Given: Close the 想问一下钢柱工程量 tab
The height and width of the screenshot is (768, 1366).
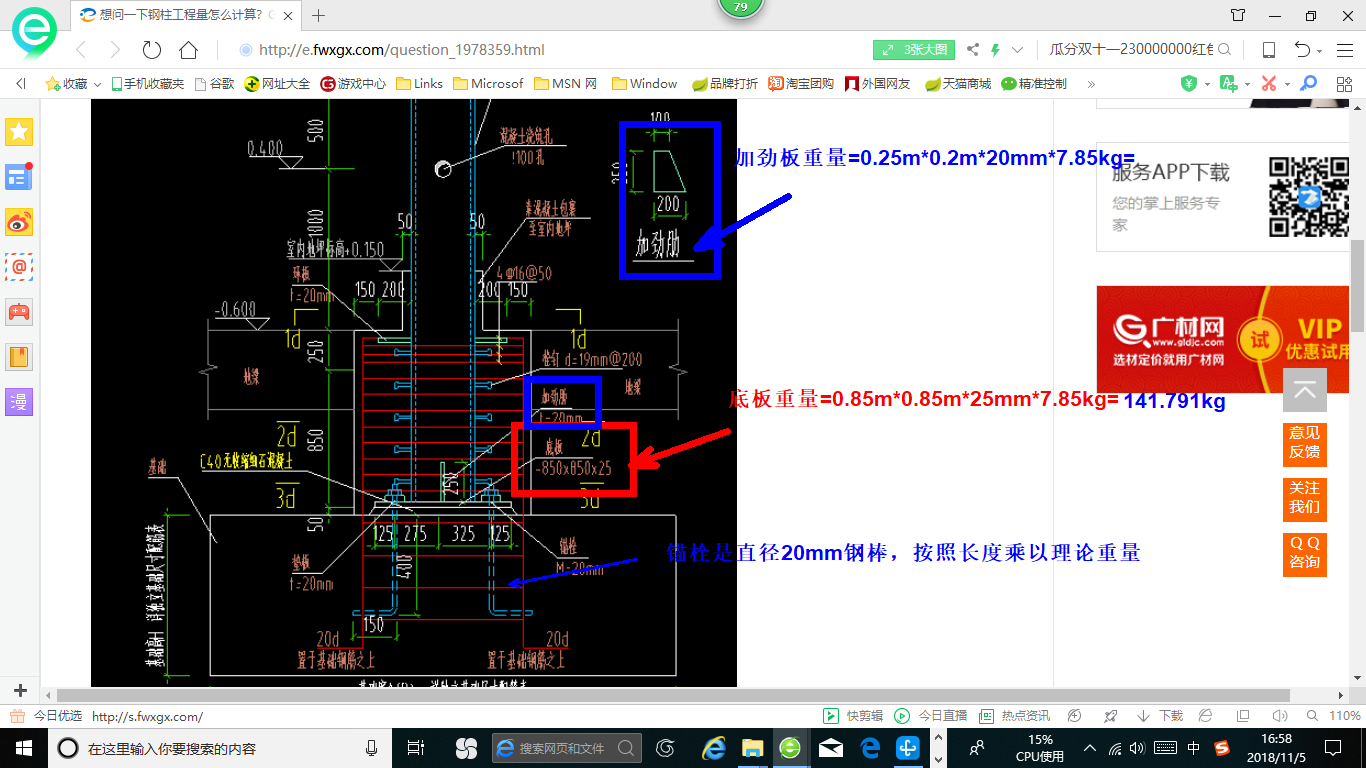Looking at the screenshot, I should 289,15.
